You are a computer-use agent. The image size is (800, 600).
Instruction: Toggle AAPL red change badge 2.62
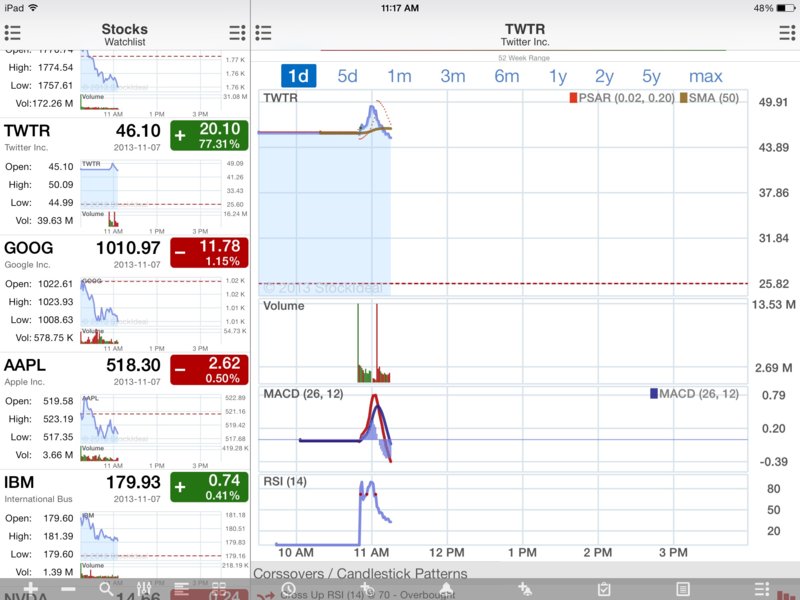pyautogui.click(x=209, y=370)
